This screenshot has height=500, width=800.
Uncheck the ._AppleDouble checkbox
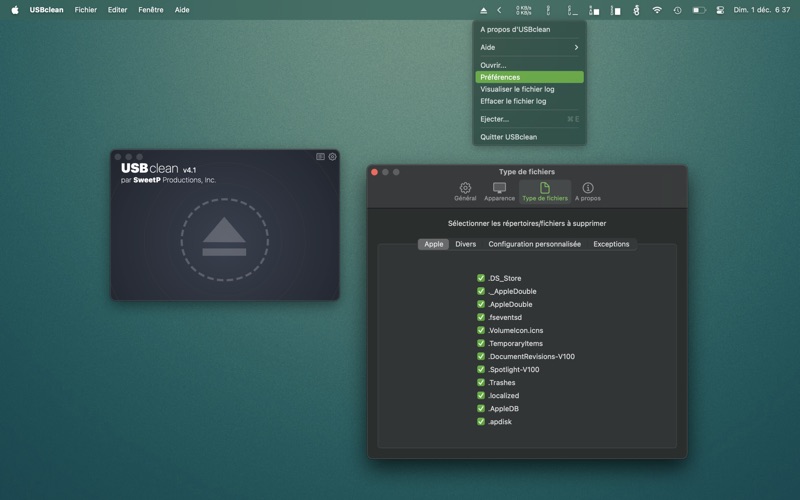pos(481,291)
